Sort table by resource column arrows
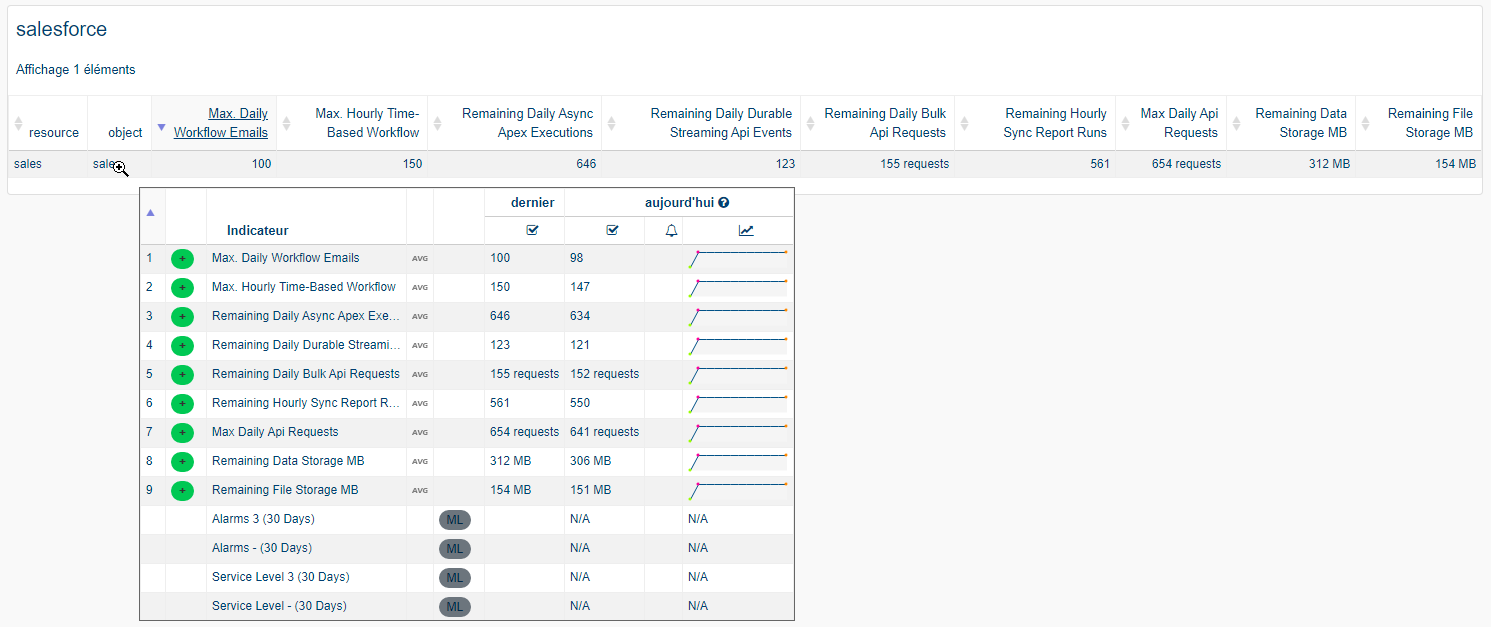1491x627 pixels. (x=18, y=124)
